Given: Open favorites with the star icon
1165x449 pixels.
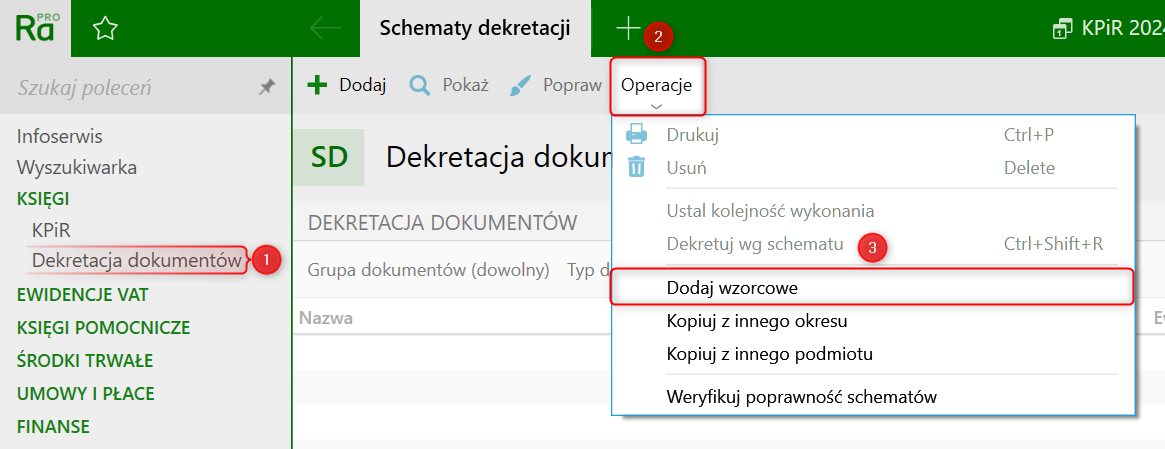Looking at the screenshot, I should pos(106,29).
